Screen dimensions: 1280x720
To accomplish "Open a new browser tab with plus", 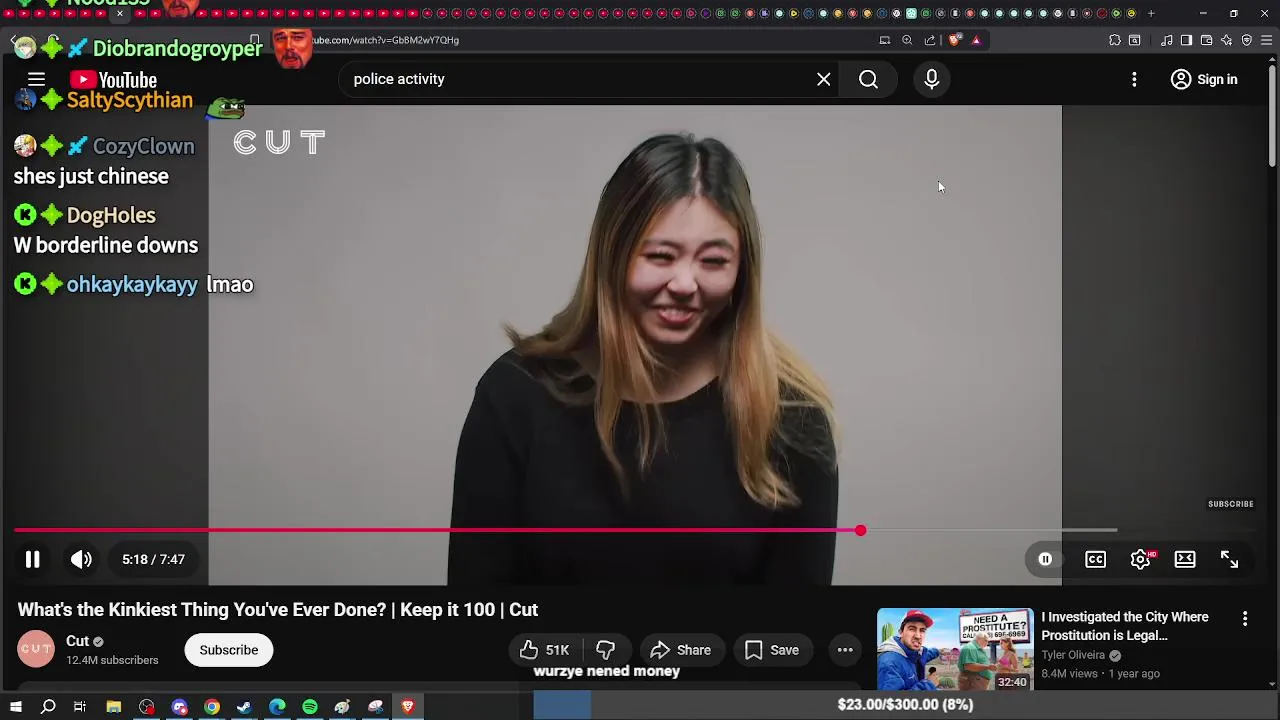I will point(1151,13).
